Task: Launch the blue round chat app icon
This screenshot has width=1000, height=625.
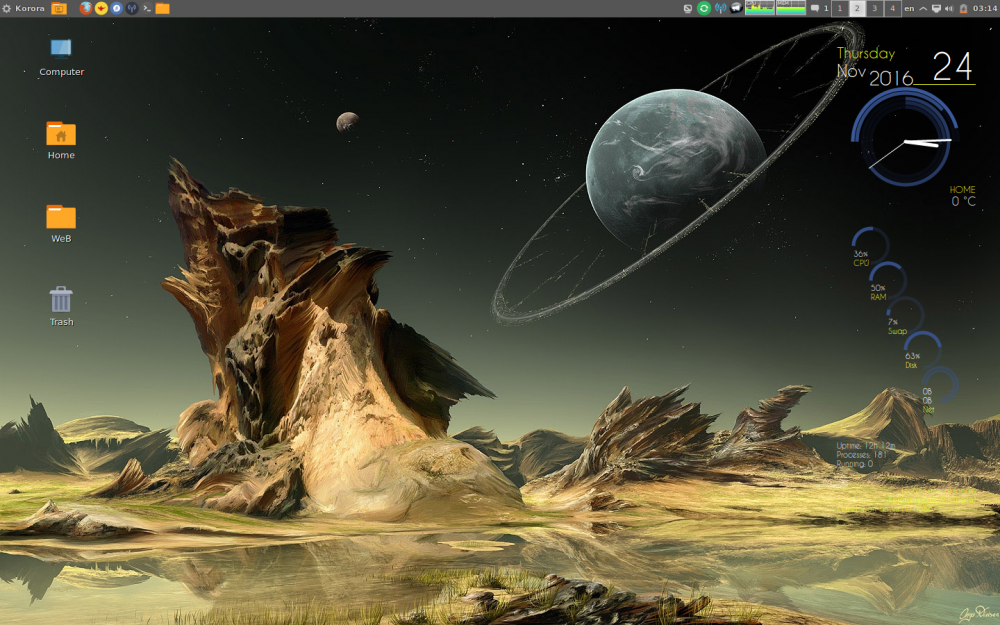Action: (x=116, y=8)
